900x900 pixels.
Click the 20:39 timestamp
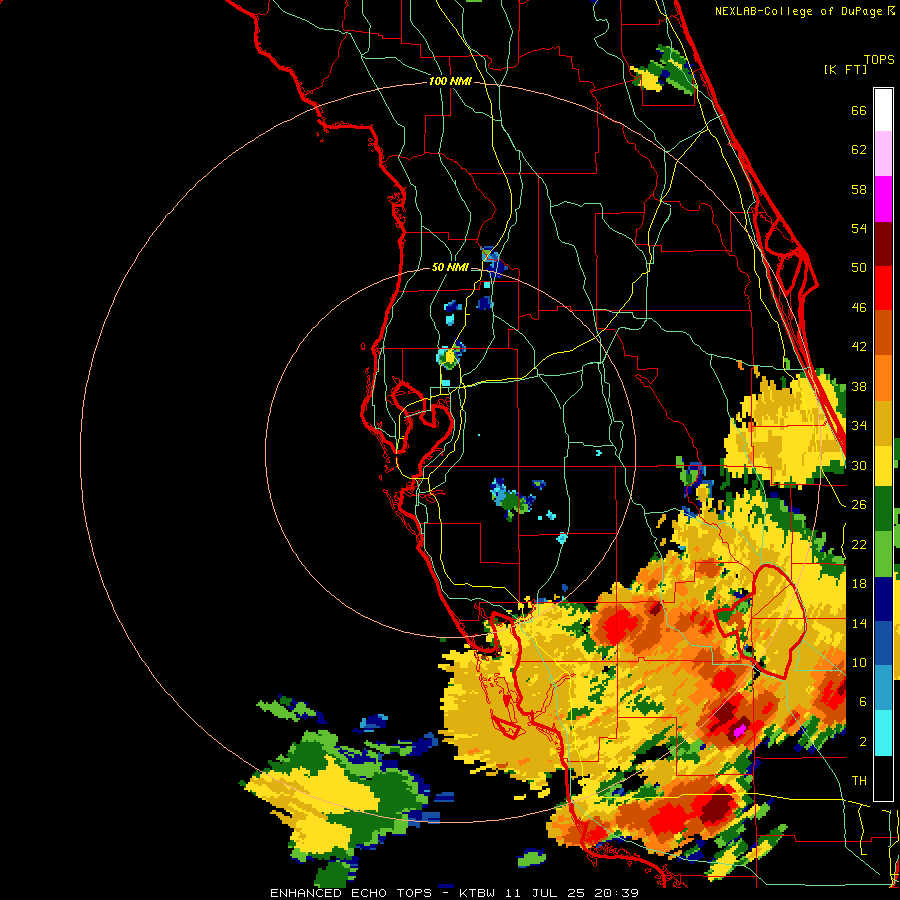coord(617,893)
